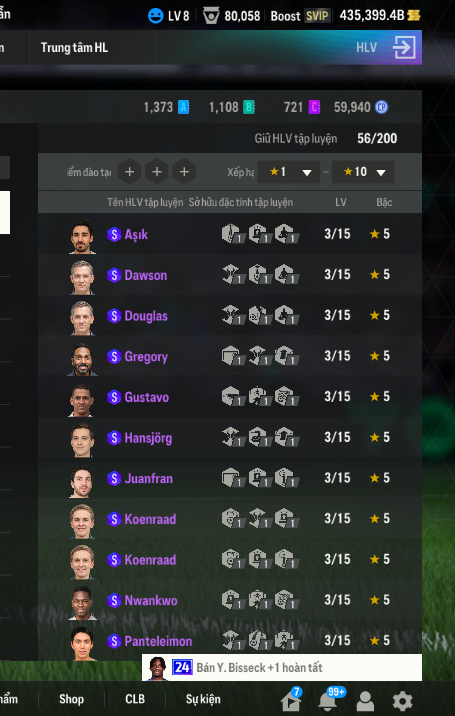Click the gold coins currency icon
The height and width of the screenshot is (716, 455).
coord(413,16)
